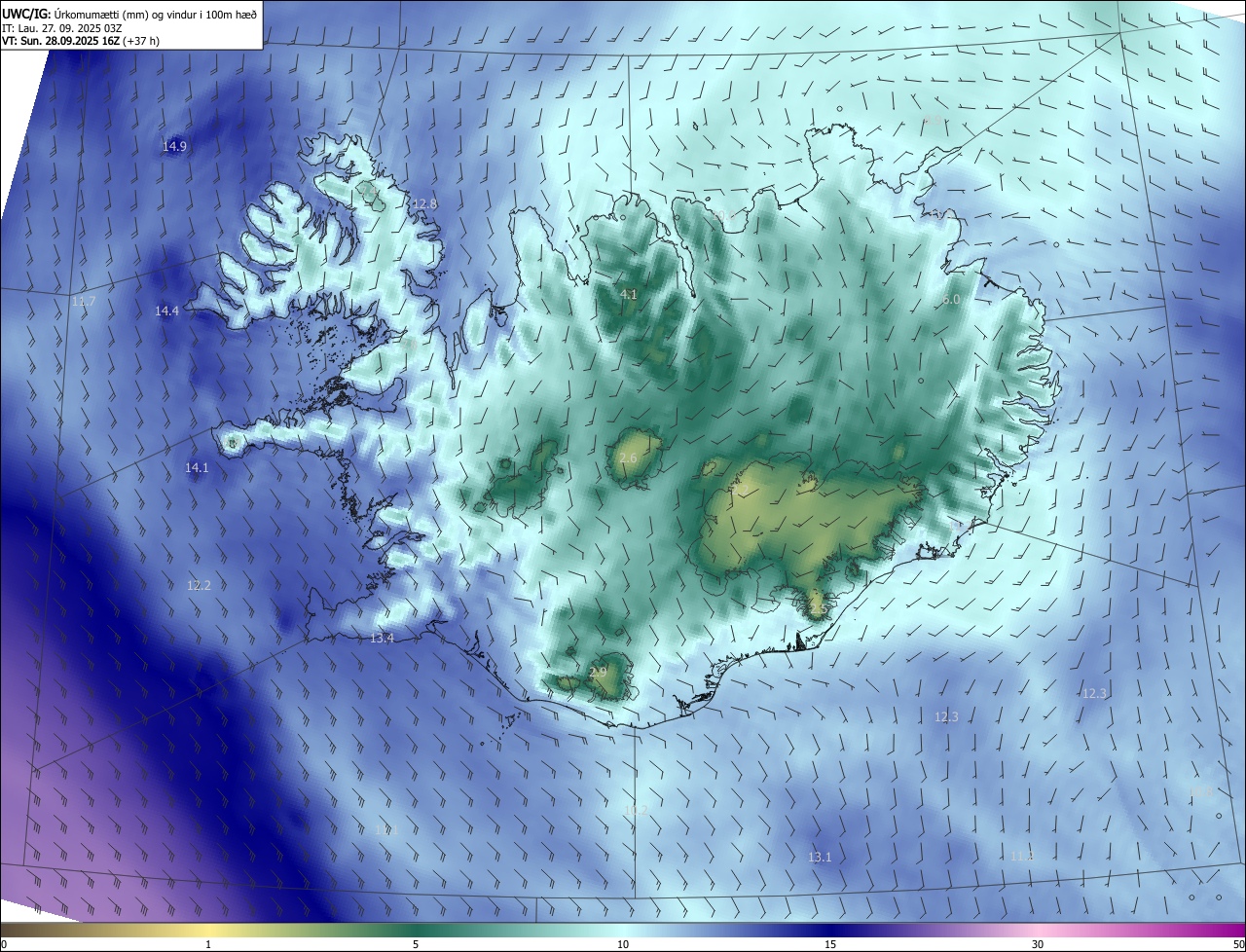This screenshot has height=952, width=1246.
Task: Click the colorbar tick label 5
Action: 416,944
